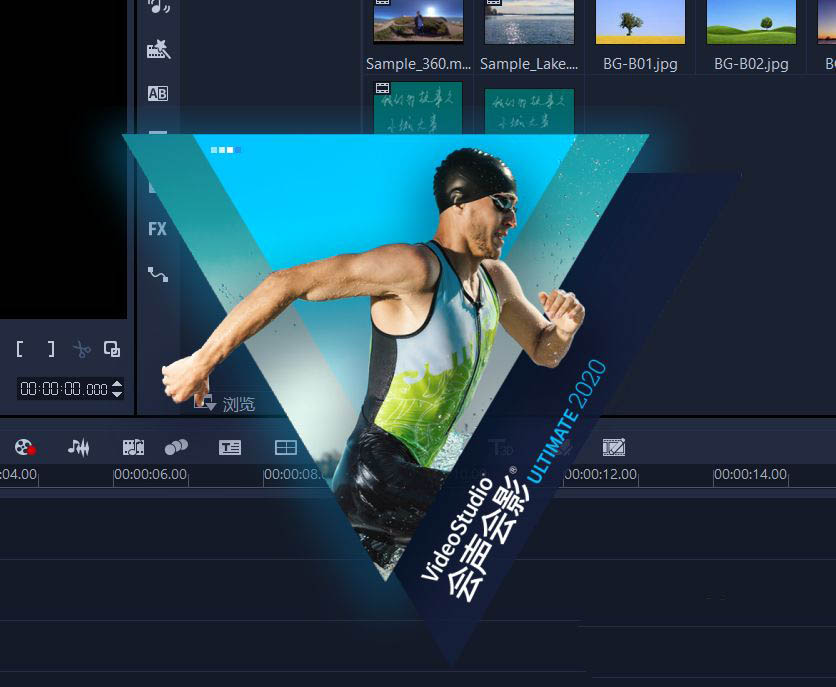
Task: Click the enlarge/copy preview icon
Action: (x=112, y=349)
